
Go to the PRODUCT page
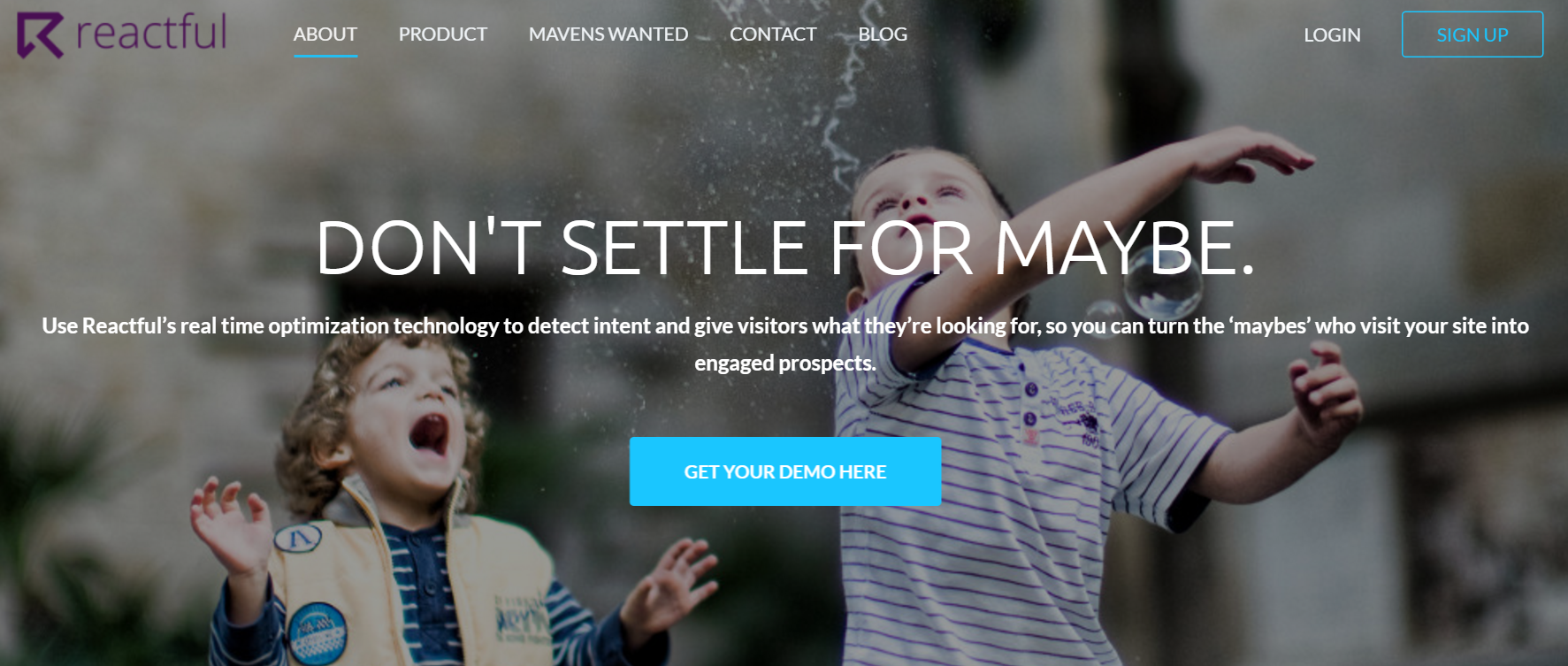[x=442, y=34]
